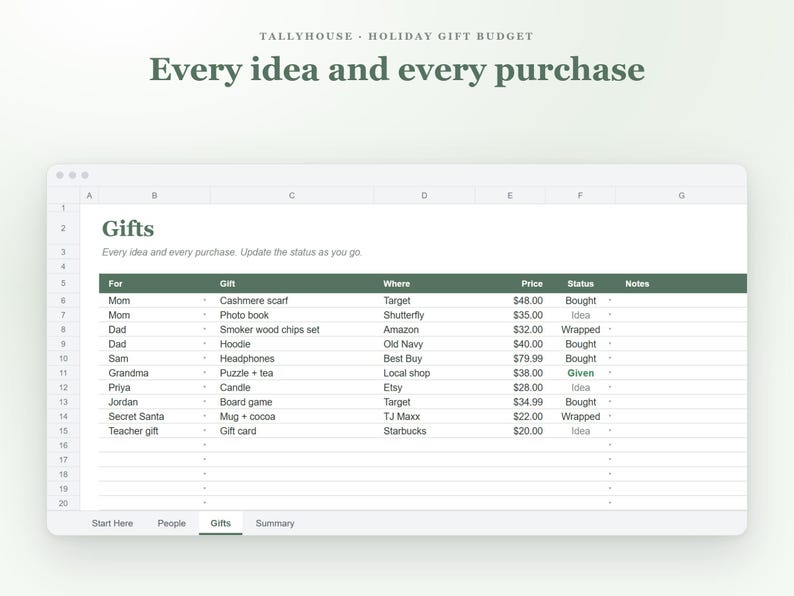
Task: Open the For dropdown next to Jordan
Action: point(205,402)
